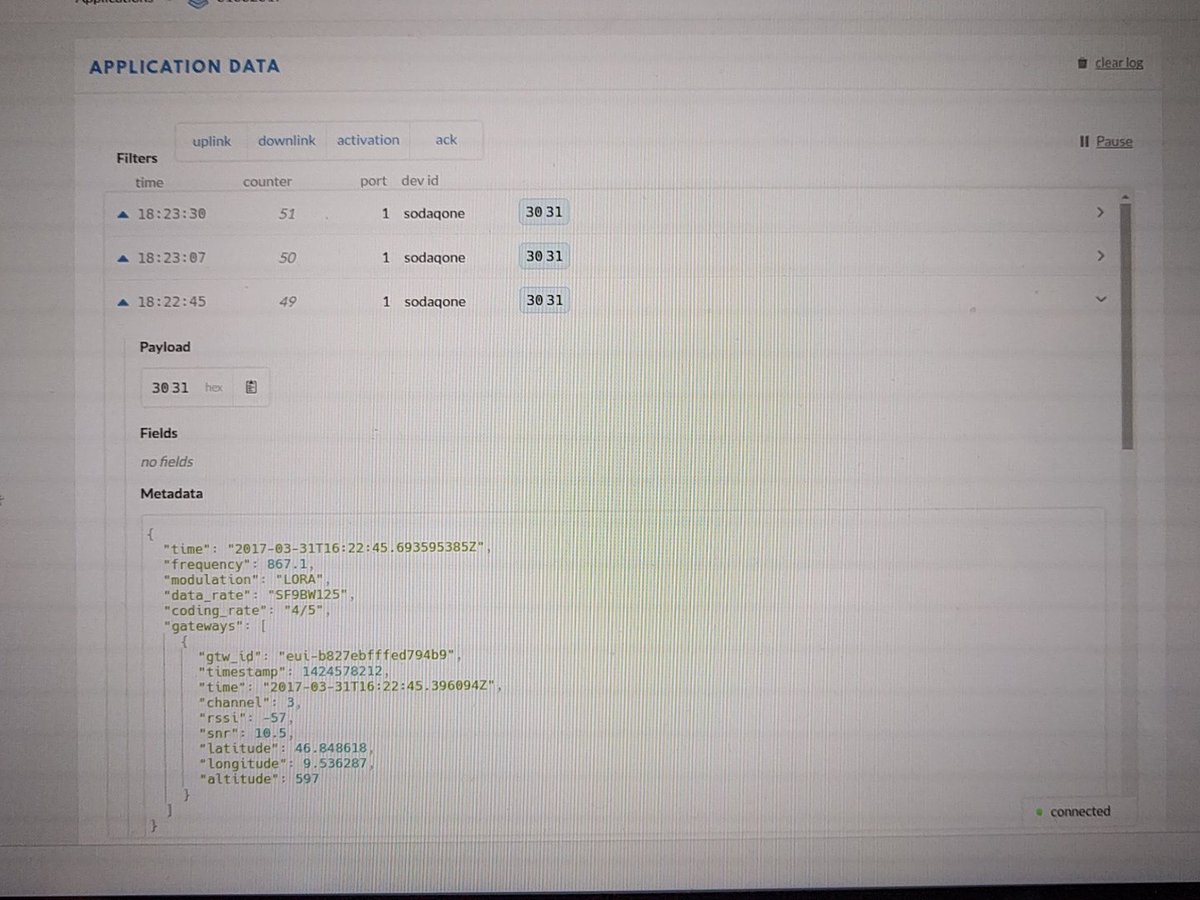
Task: Click the pause bars icon
Action: pyautogui.click(x=1084, y=142)
